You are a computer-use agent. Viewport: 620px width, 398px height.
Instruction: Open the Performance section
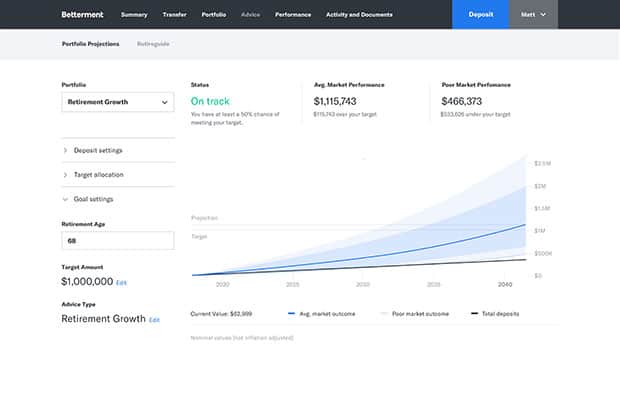[x=293, y=15]
